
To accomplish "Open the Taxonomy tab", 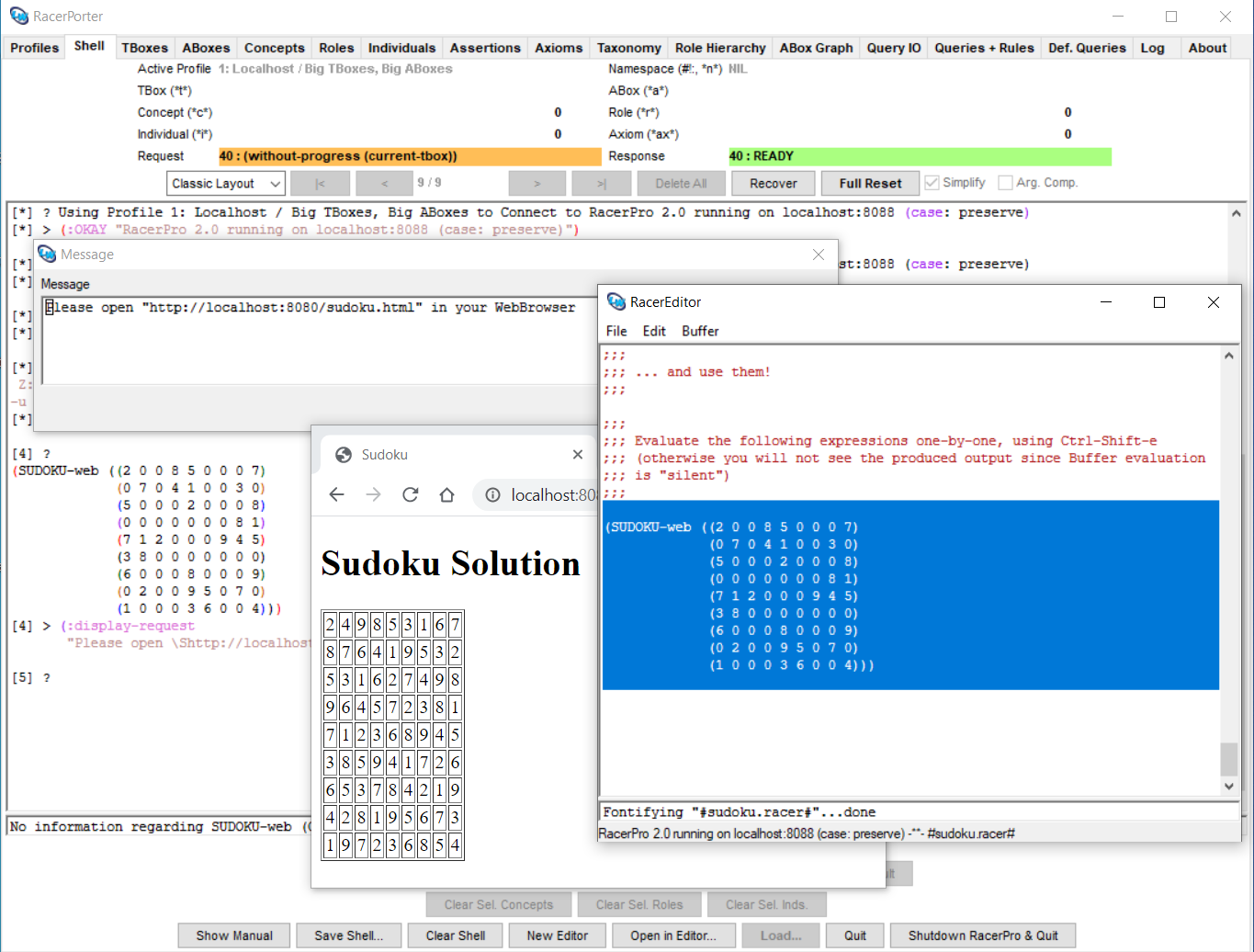I will tap(628, 48).
